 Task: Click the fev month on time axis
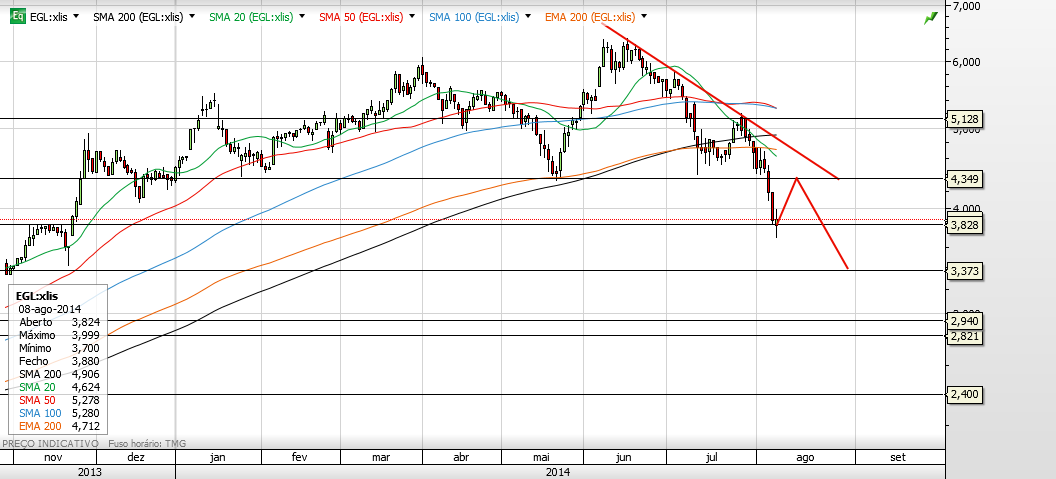[x=300, y=457]
